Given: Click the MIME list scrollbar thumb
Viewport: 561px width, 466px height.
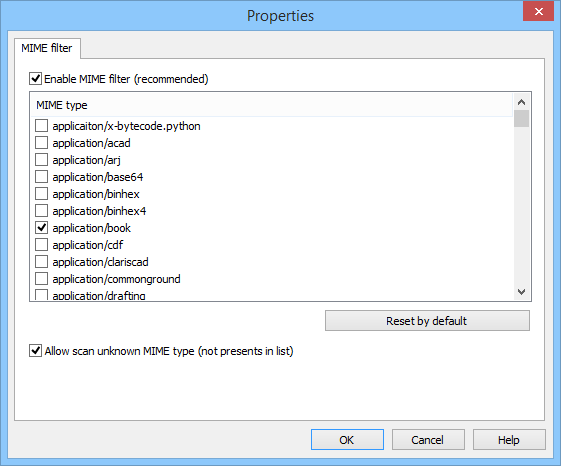Looking at the screenshot, I should 522,118.
